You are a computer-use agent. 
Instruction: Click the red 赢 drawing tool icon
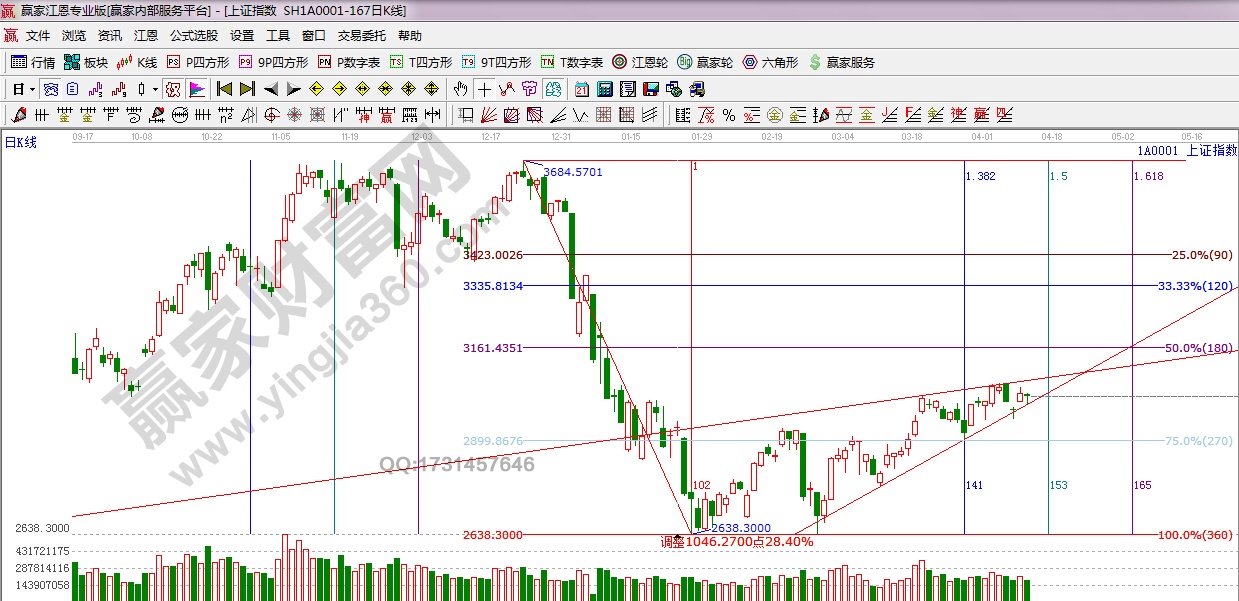(x=386, y=114)
